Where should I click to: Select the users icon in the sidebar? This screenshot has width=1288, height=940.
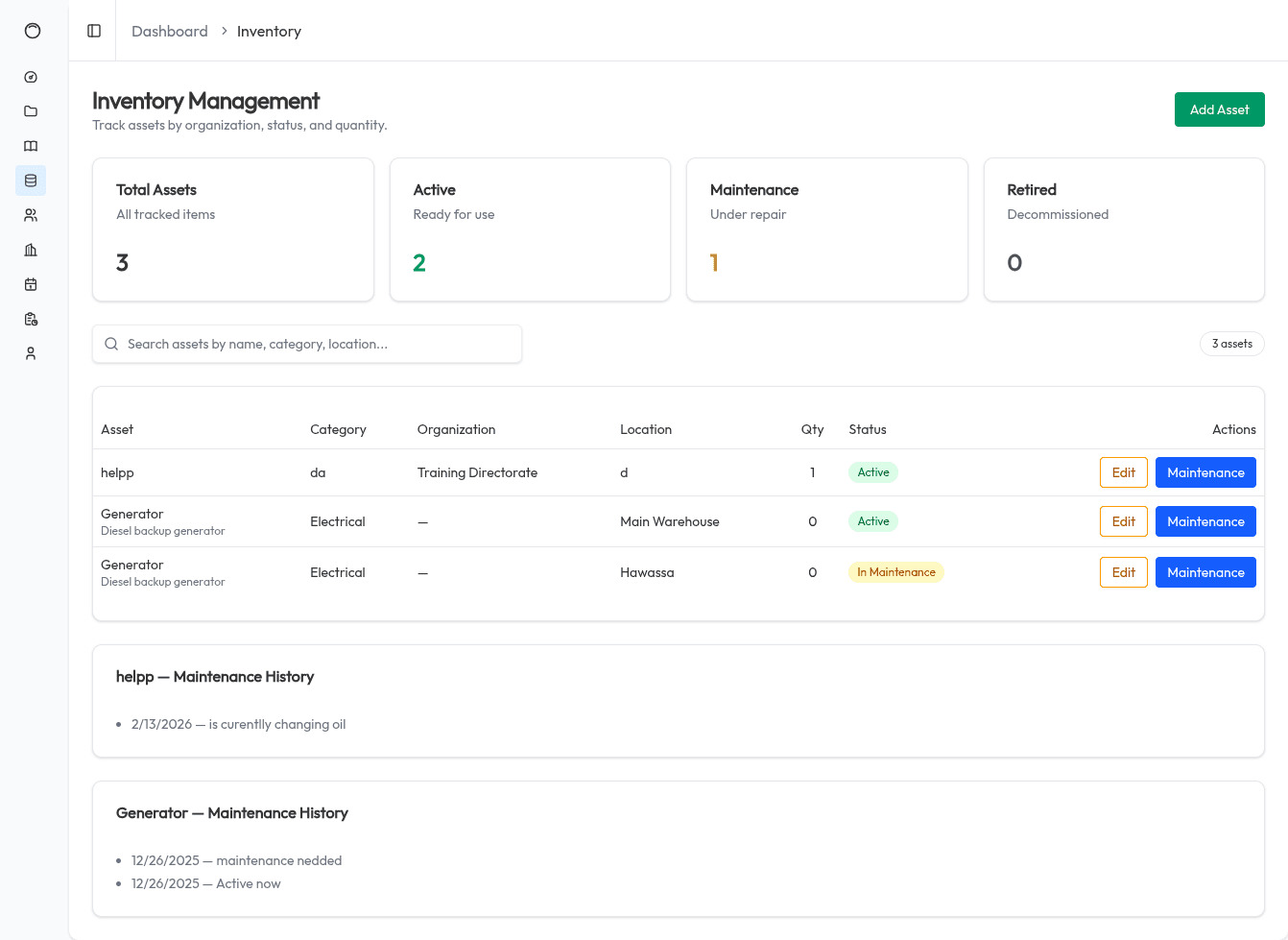pos(31,215)
